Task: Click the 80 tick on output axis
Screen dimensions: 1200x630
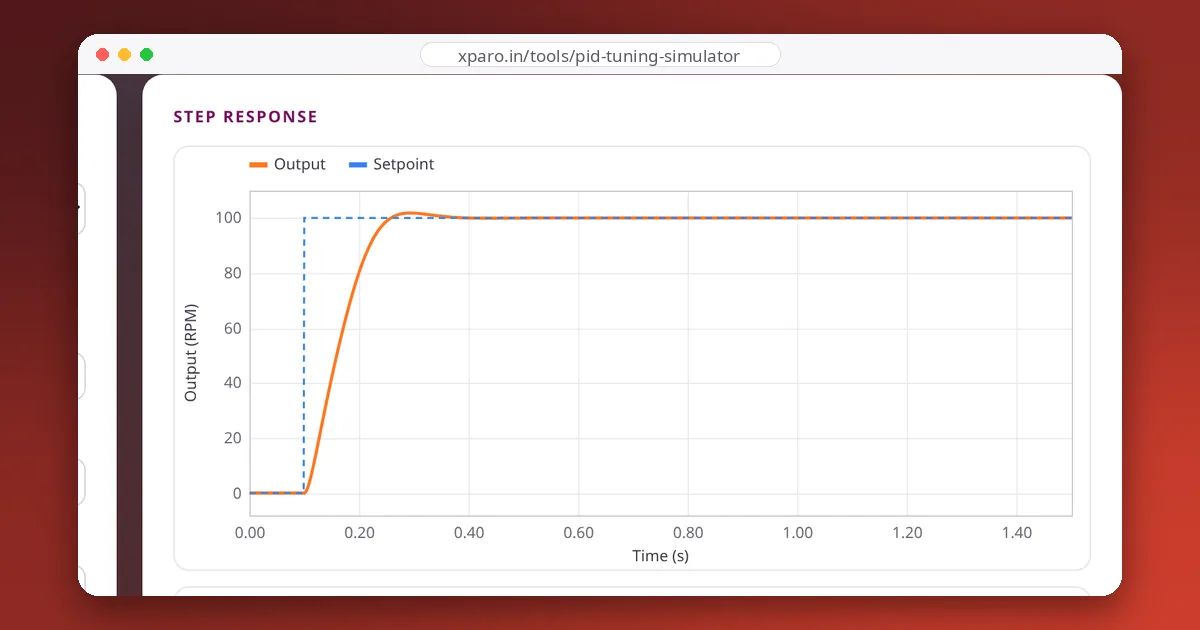Action: [233, 273]
